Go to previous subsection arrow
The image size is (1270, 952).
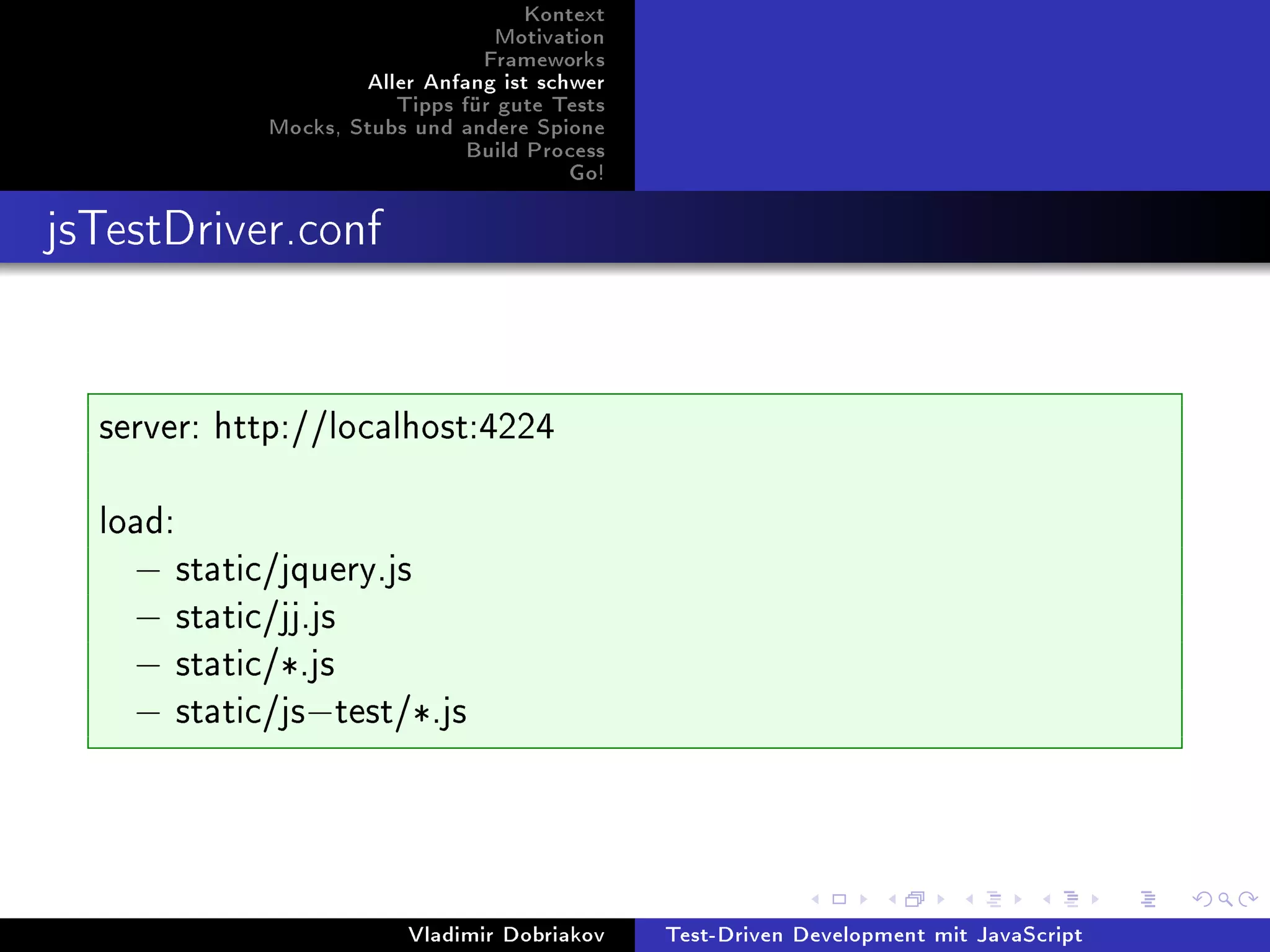click(969, 899)
